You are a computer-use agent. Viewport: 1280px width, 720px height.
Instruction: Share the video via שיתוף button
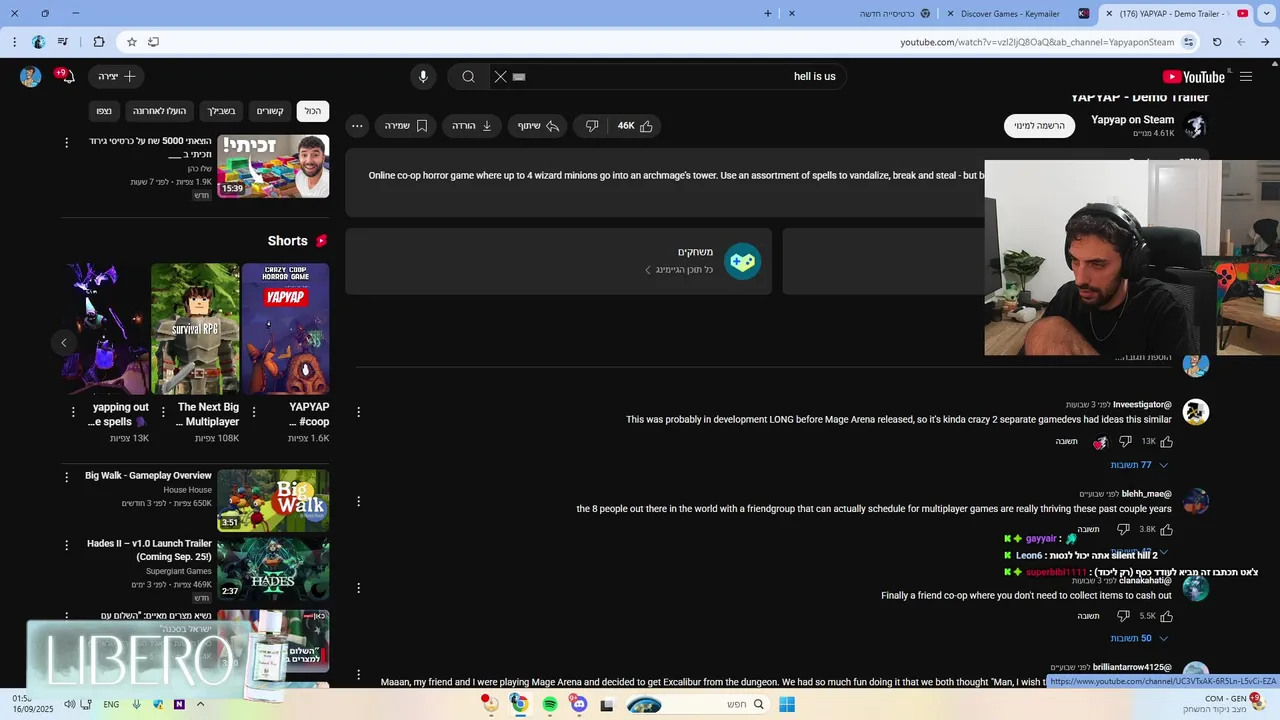pos(540,126)
